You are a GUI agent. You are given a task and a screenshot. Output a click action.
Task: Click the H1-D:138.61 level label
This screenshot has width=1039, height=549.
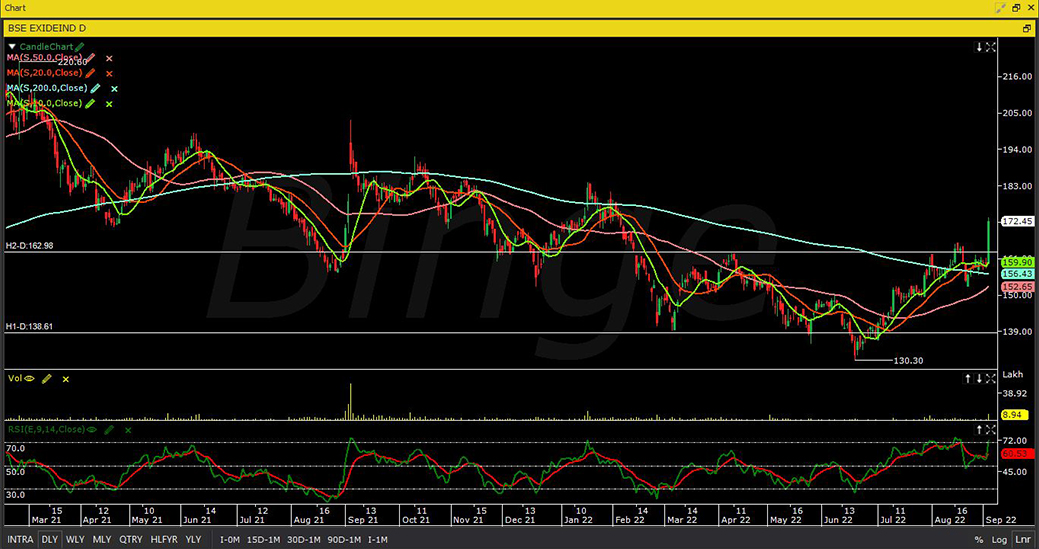pos(30,327)
